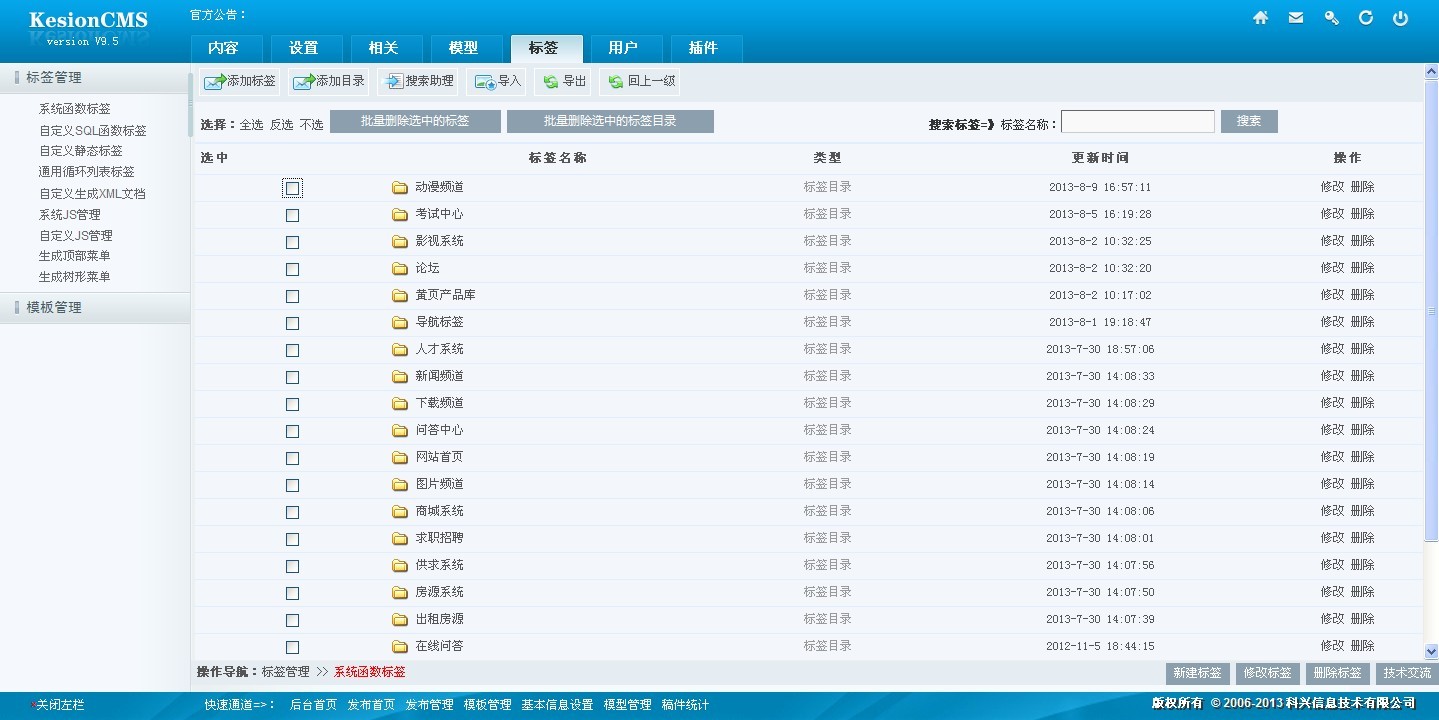
Task: Click folder icon of 问答中心
Action: point(400,430)
